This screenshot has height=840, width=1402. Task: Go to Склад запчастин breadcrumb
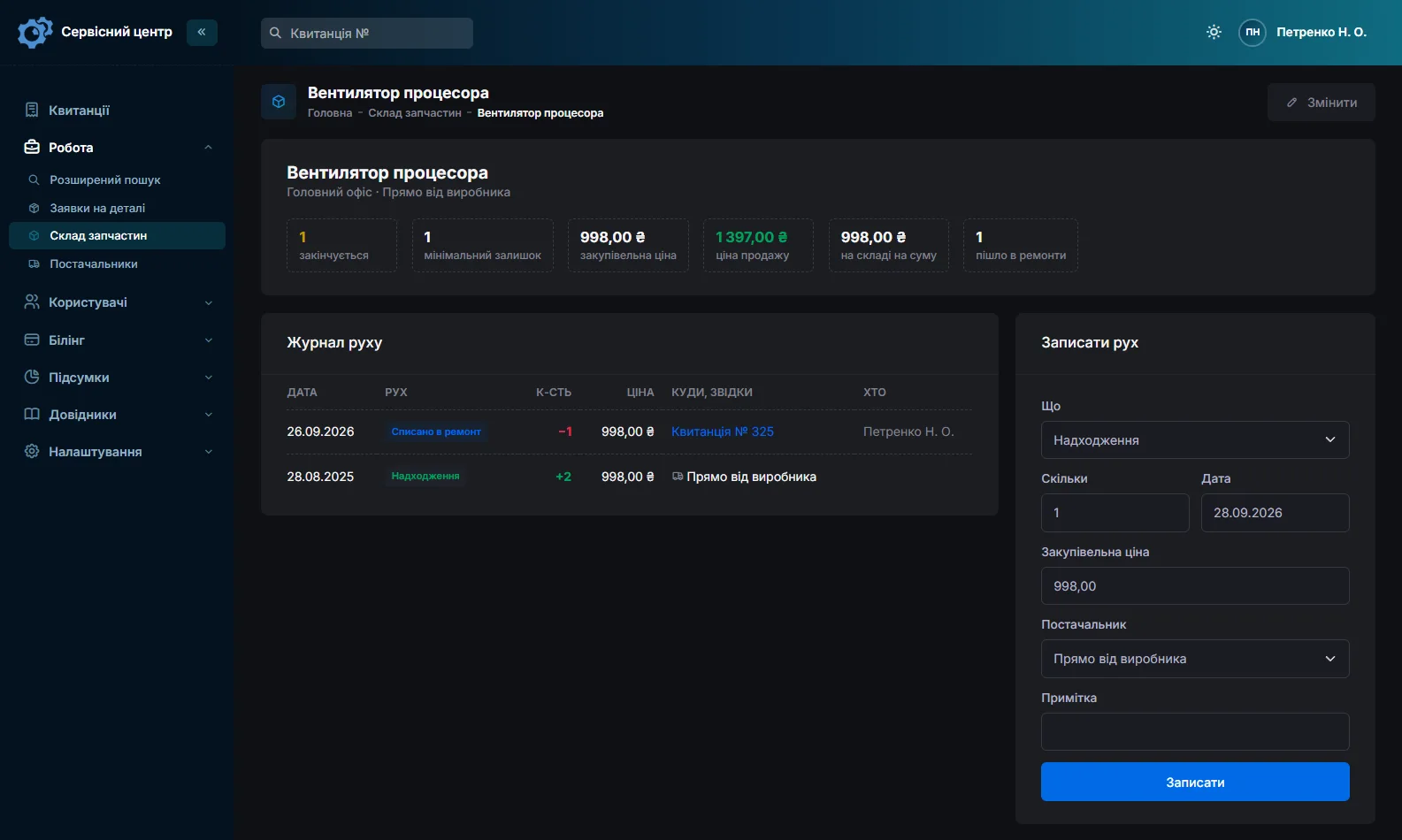coord(415,113)
